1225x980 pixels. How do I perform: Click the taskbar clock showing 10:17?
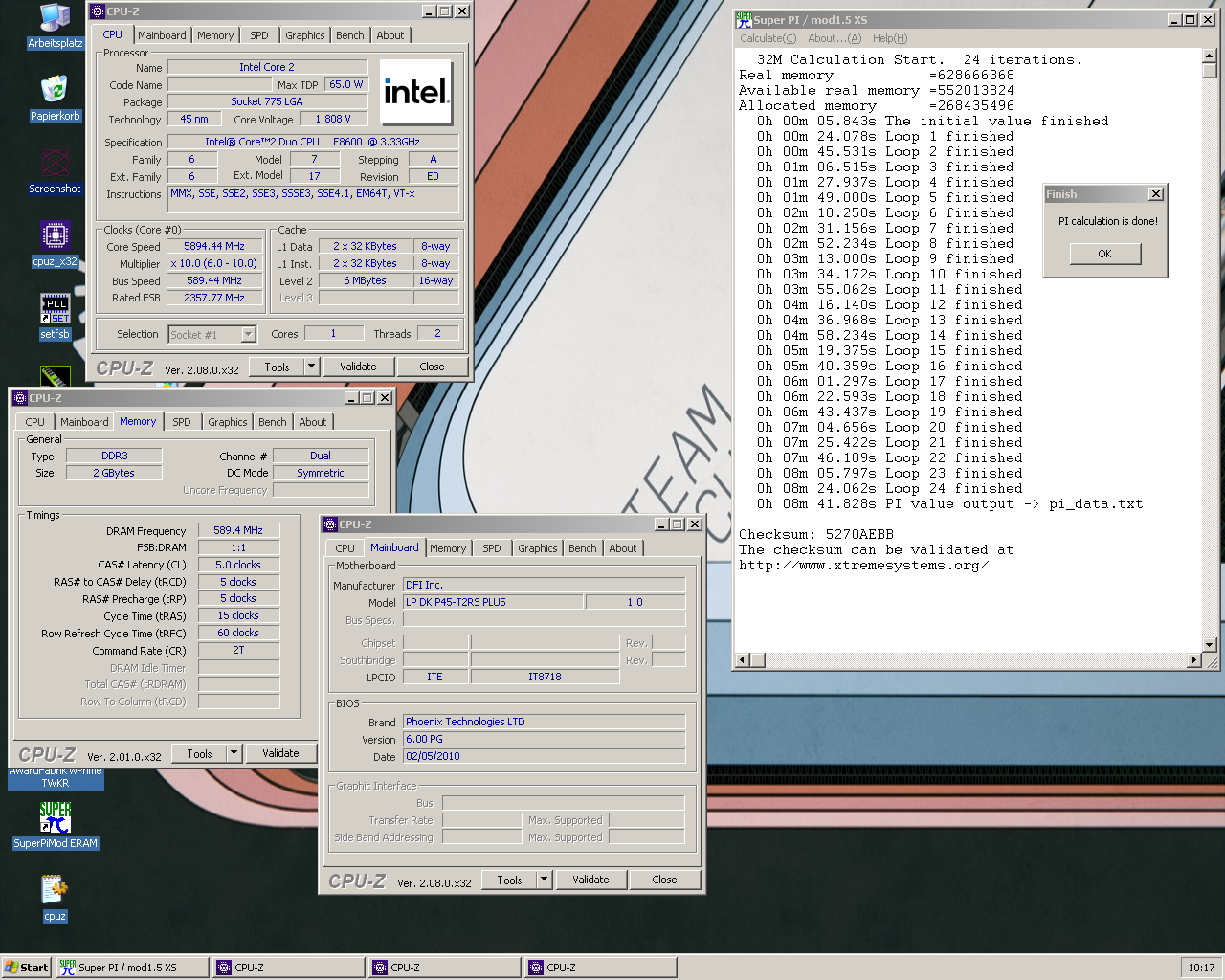[x=1201, y=968]
